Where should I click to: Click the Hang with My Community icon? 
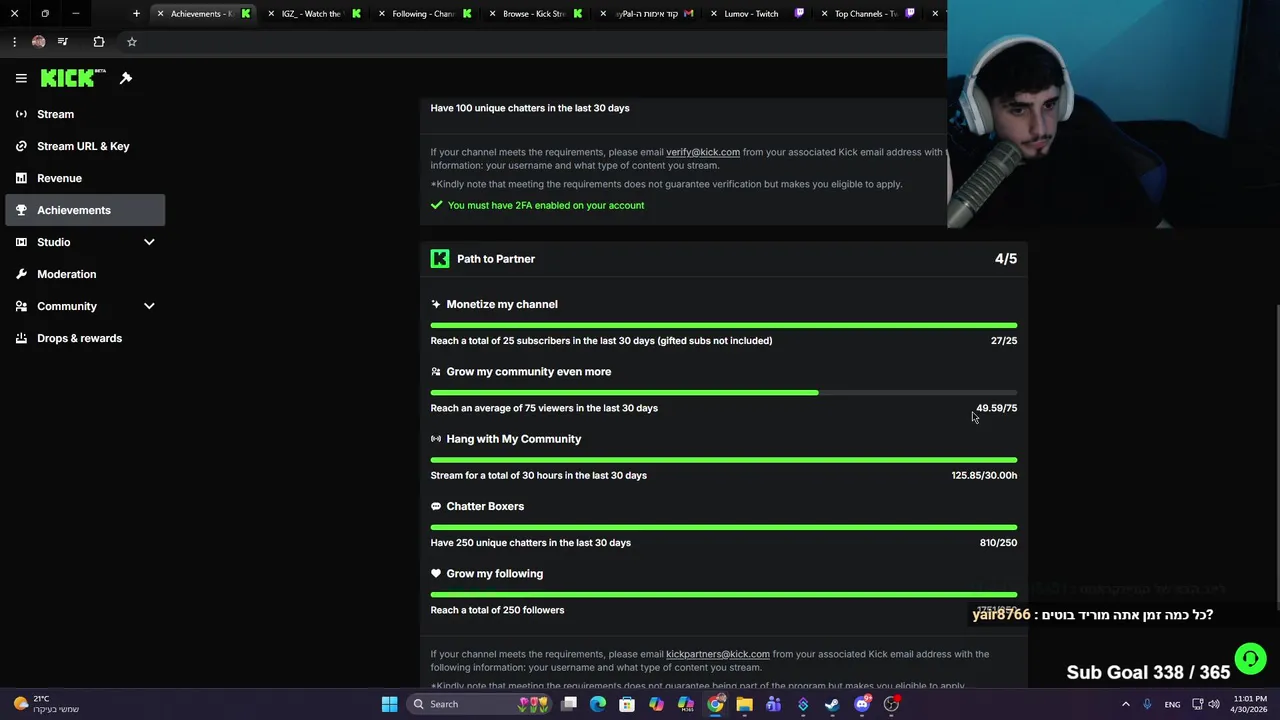tap(436, 439)
